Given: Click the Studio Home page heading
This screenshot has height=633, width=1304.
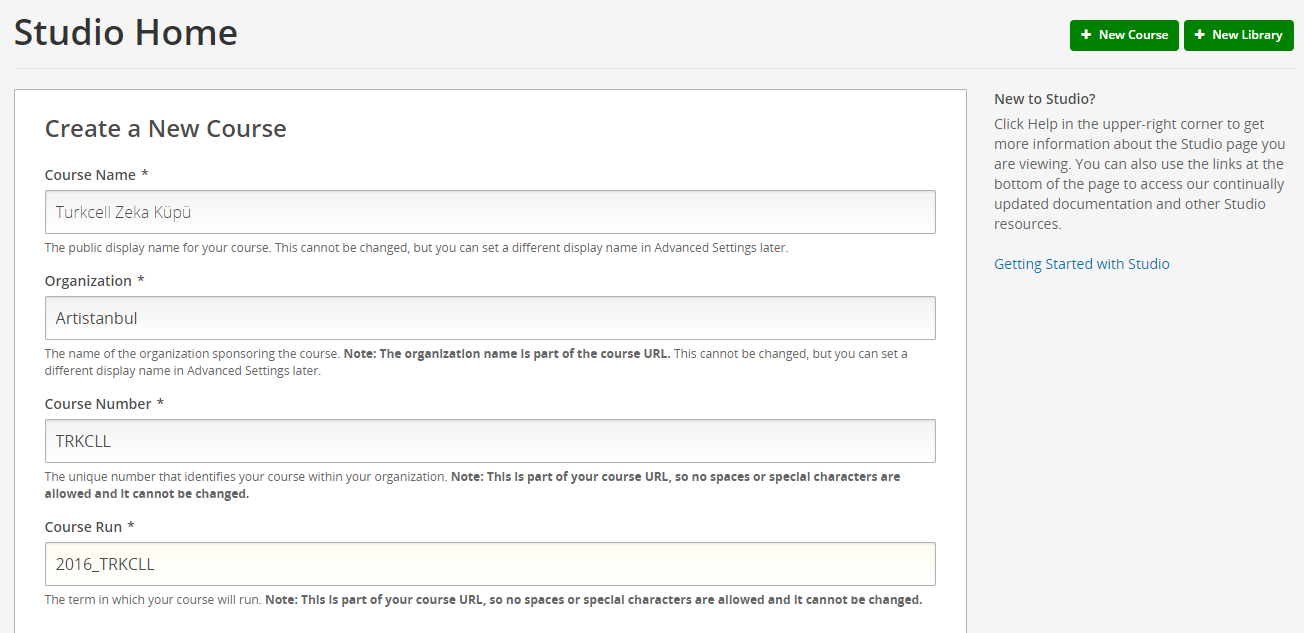Looking at the screenshot, I should 126,33.
